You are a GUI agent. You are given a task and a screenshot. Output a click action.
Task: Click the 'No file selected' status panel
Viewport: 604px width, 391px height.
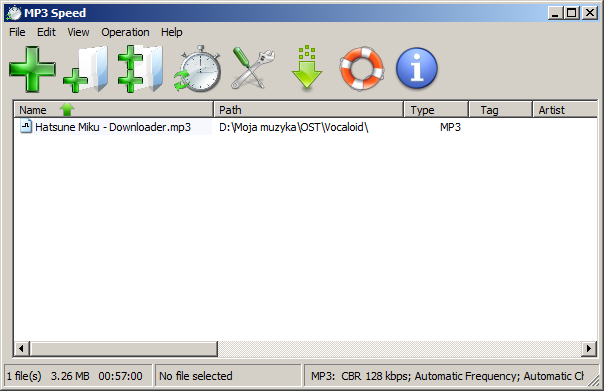pyautogui.click(x=228, y=376)
